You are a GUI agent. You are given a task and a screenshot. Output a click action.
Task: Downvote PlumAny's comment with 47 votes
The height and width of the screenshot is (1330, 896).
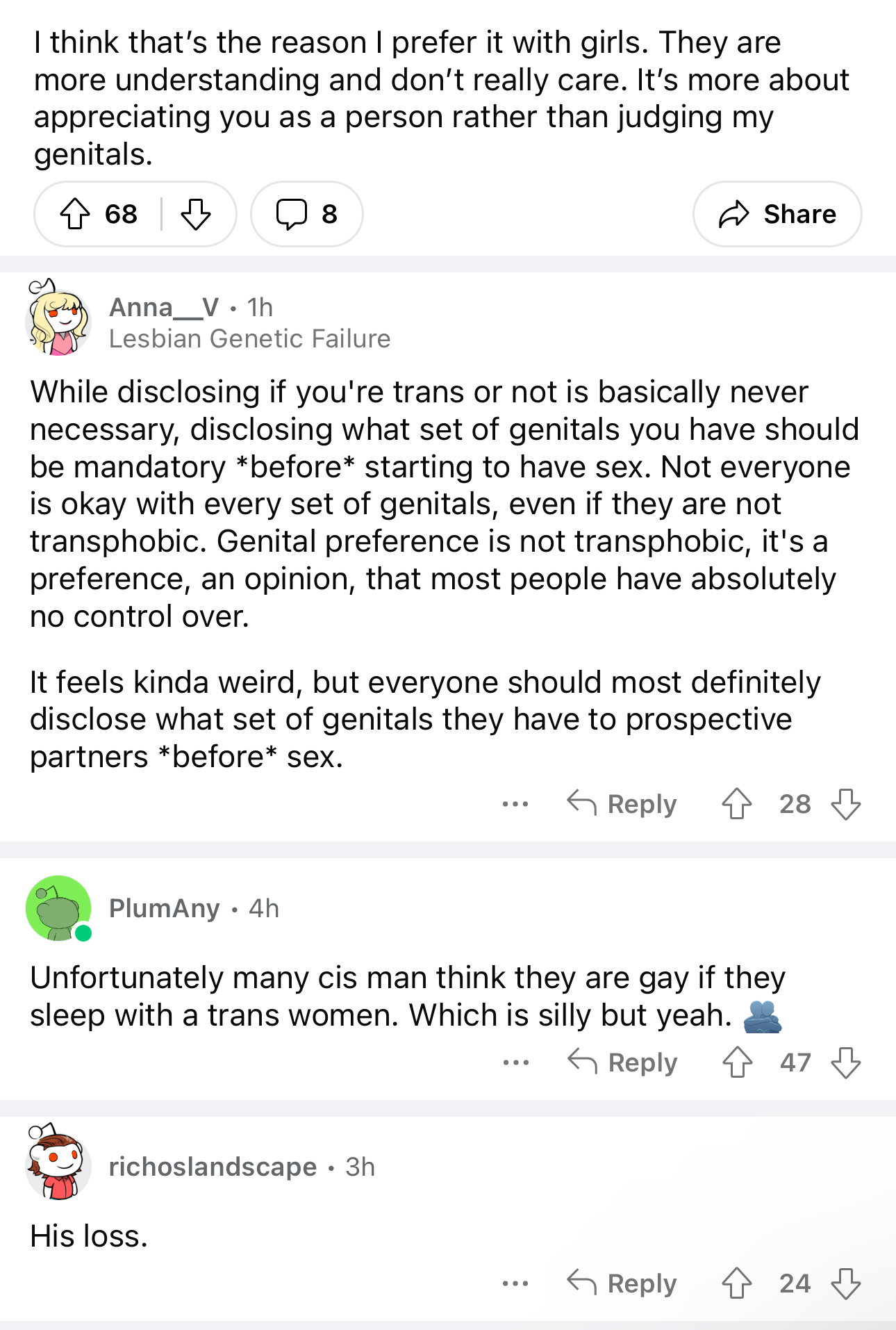(x=846, y=1062)
